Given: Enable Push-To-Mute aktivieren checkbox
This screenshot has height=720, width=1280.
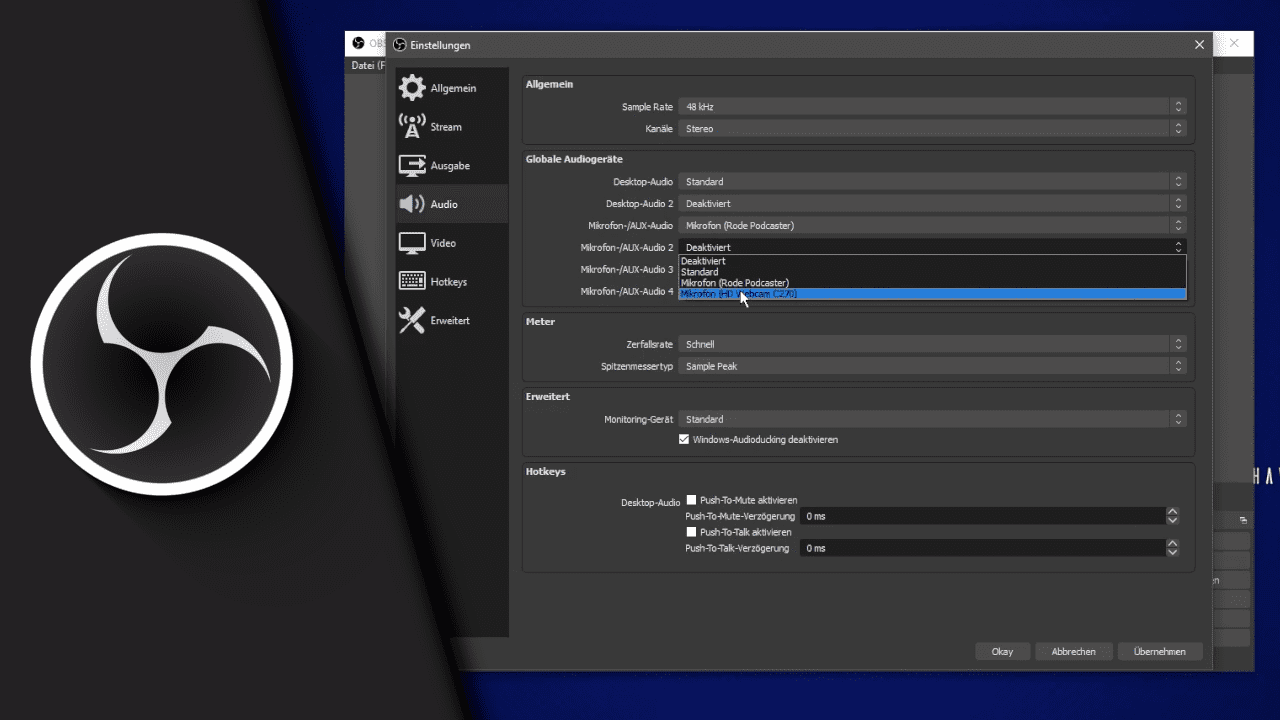Looking at the screenshot, I should pos(691,500).
